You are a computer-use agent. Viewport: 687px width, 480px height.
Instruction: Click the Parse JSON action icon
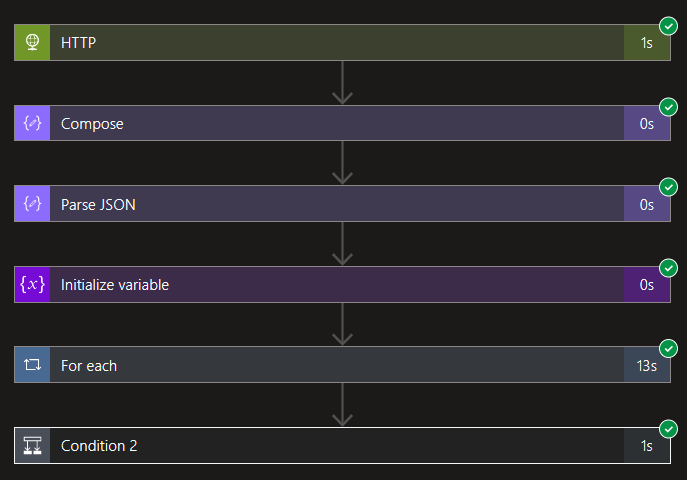click(x=32, y=204)
